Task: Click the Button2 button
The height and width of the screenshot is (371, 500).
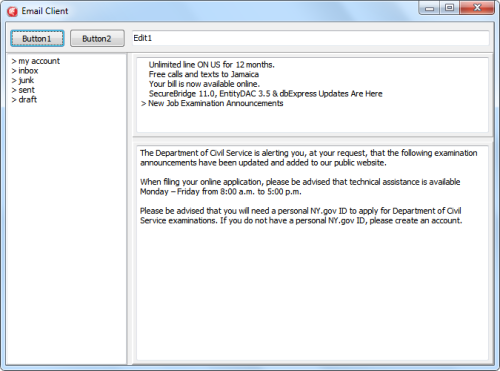Action: click(x=97, y=39)
